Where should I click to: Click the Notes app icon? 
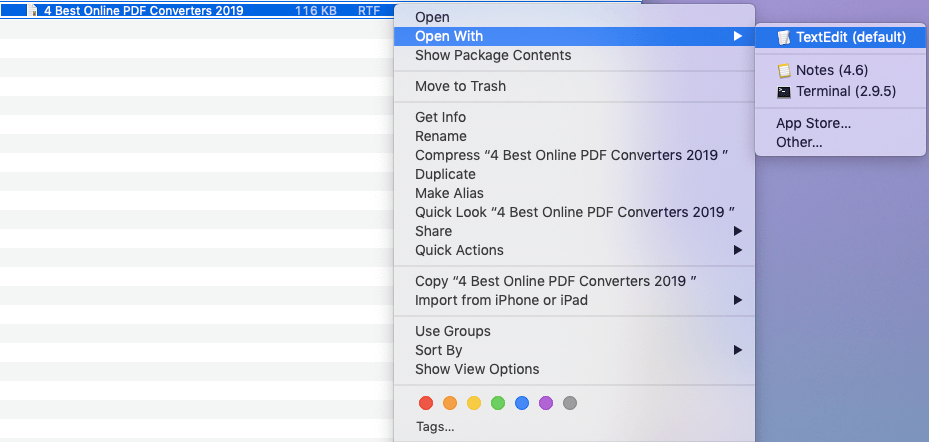784,71
